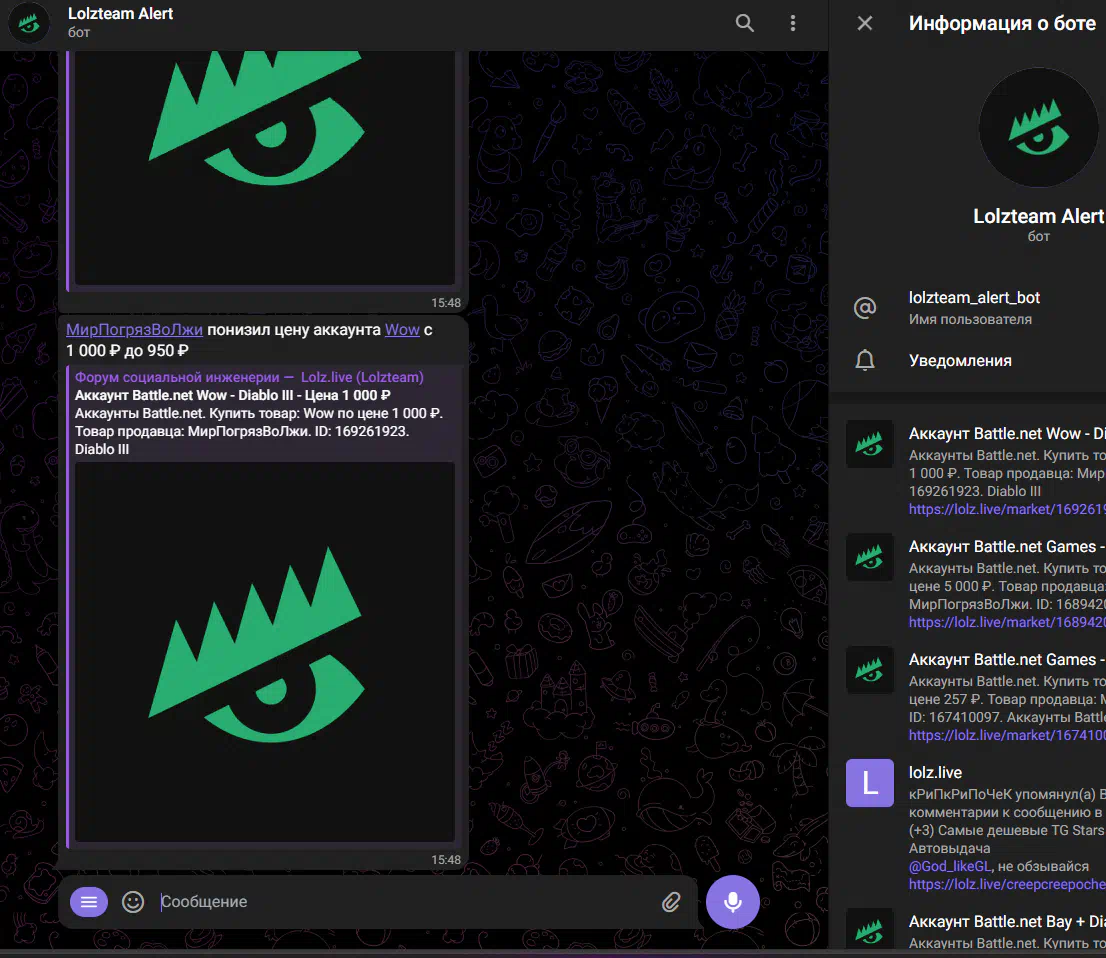Image resolution: width=1106 pixels, height=958 pixels.
Task: Click the @ username icon
Action: tap(865, 308)
